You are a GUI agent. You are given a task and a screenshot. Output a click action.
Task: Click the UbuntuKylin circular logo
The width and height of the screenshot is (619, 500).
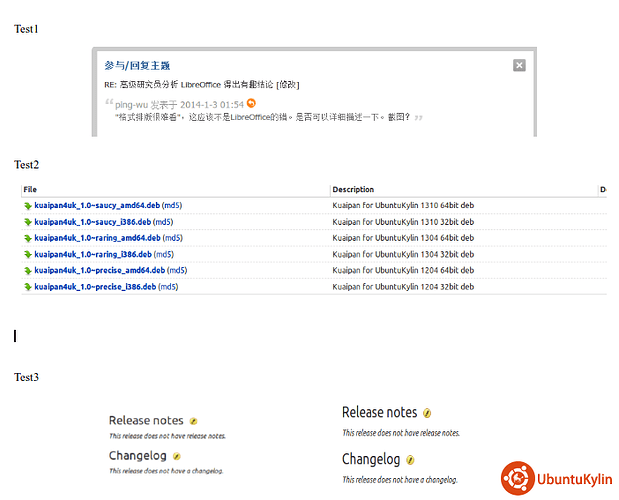point(517,478)
